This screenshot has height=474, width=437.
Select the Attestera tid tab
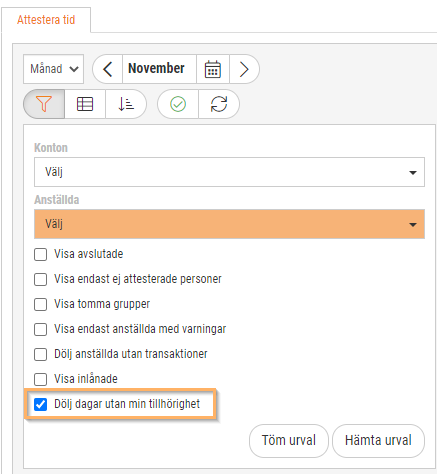pos(46,20)
